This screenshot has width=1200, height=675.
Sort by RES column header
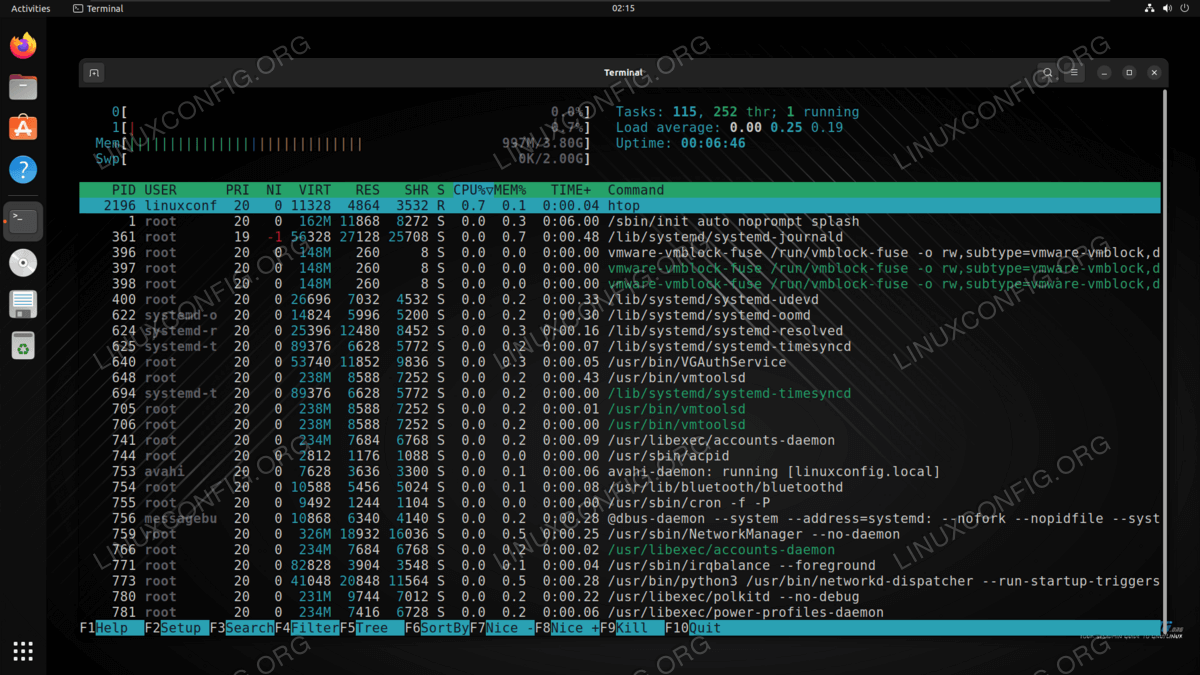367,190
